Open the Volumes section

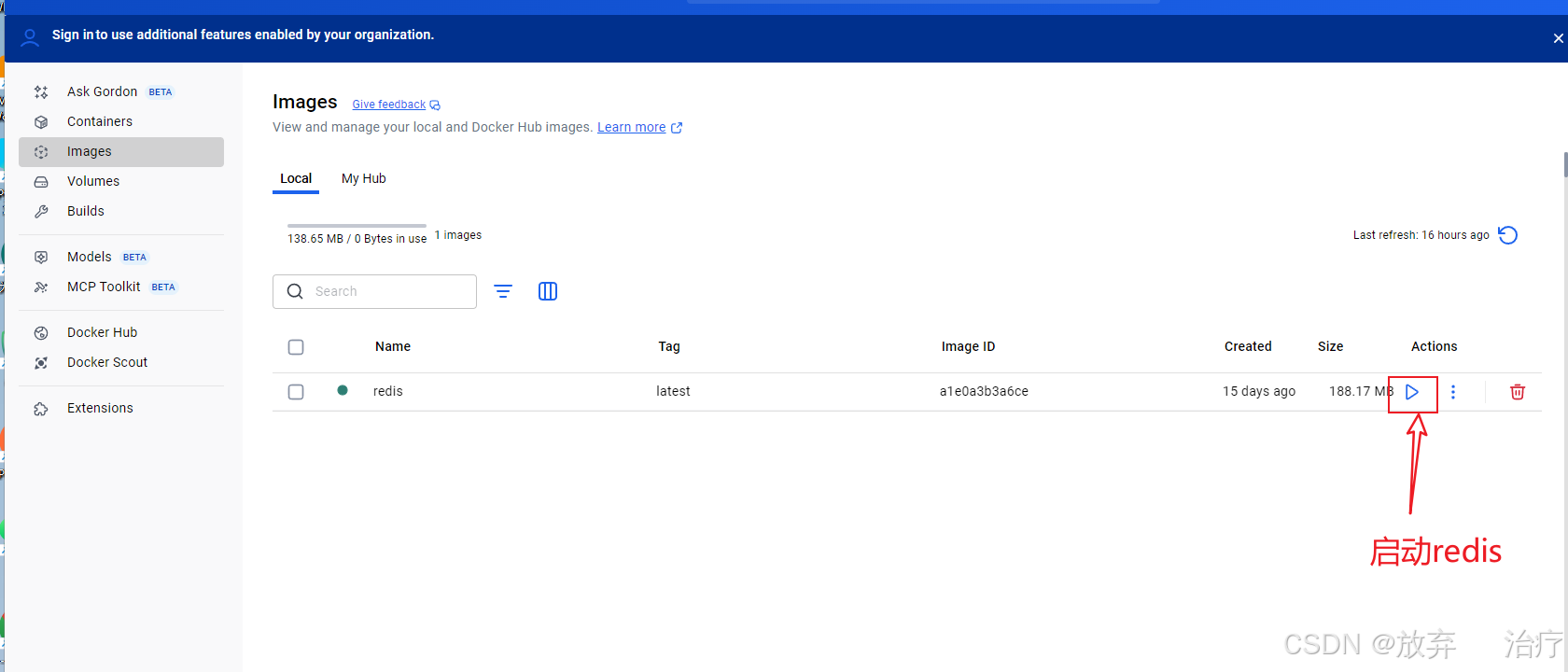click(121, 181)
